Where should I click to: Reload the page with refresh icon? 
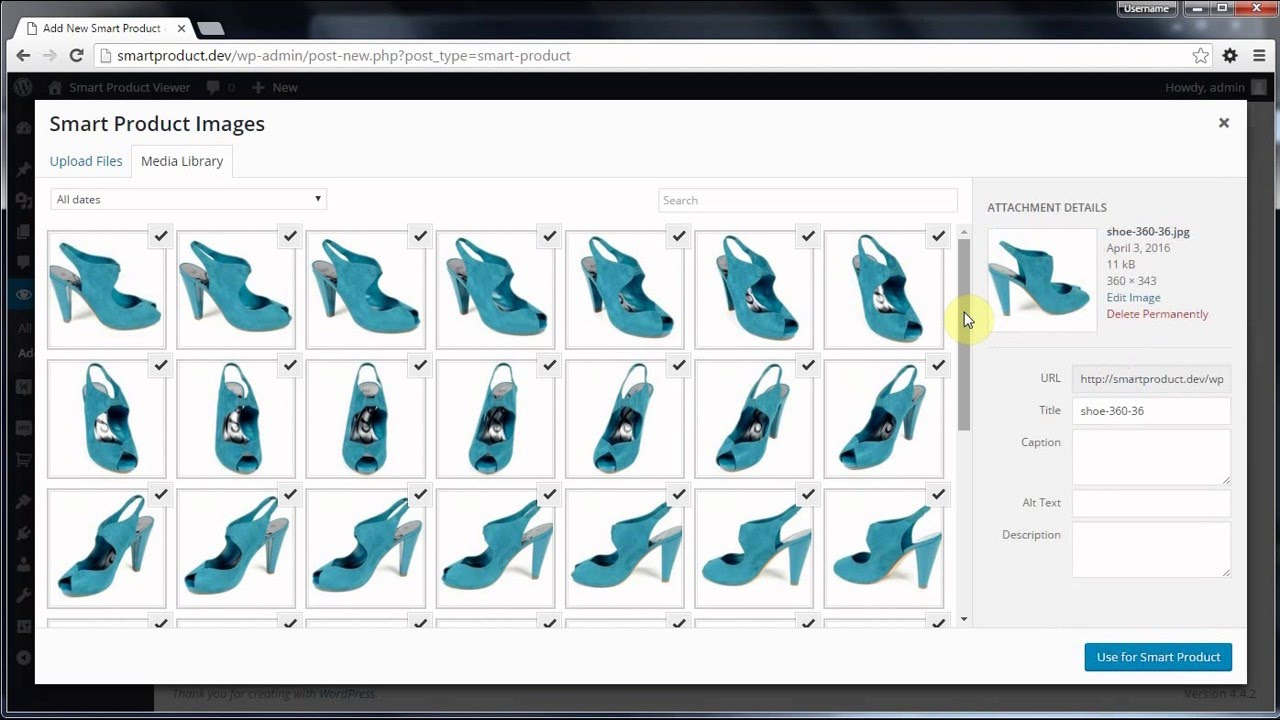click(76, 56)
